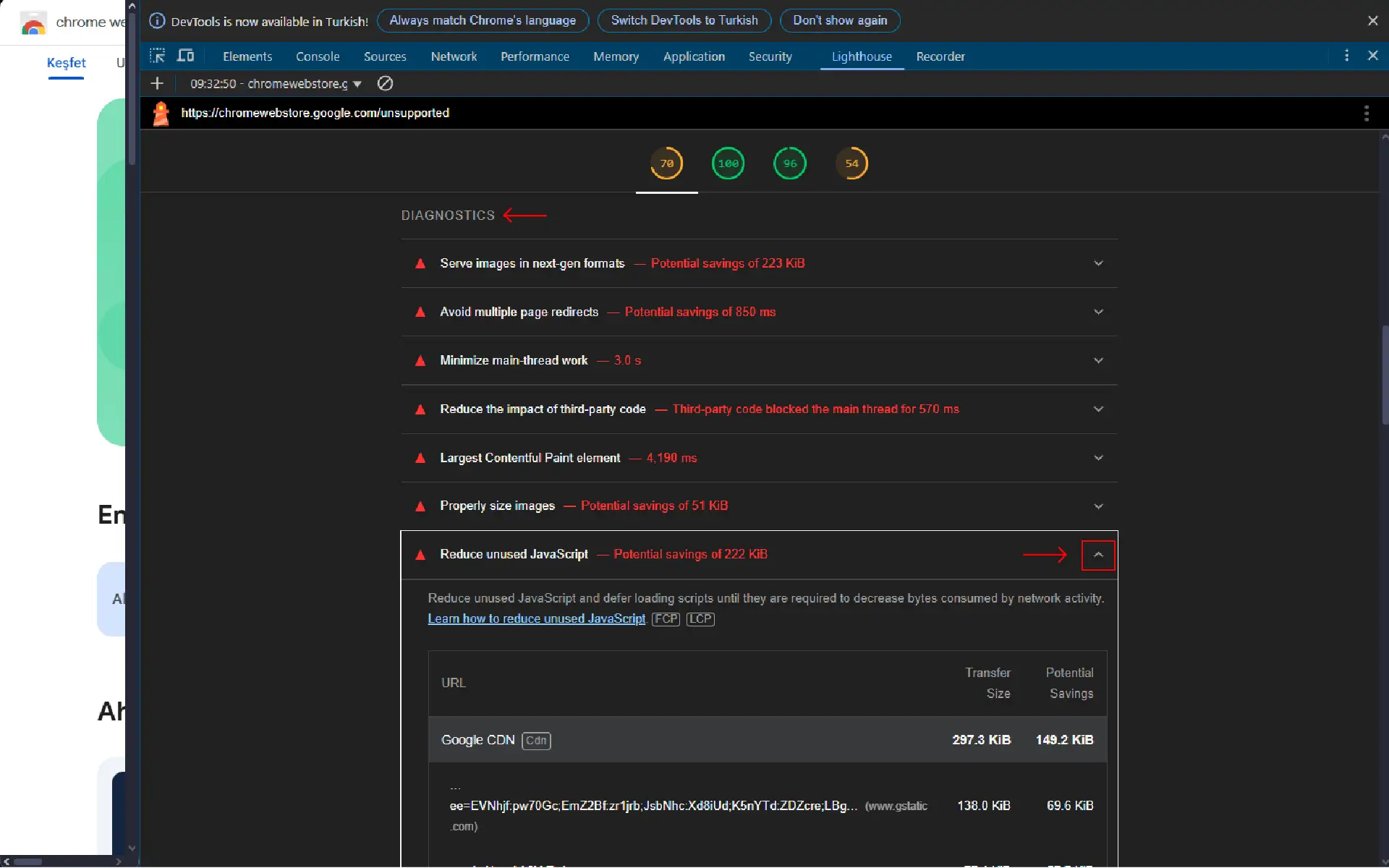Close the DevTools panel
Screen dimensions: 1389x868
coord(1372,56)
